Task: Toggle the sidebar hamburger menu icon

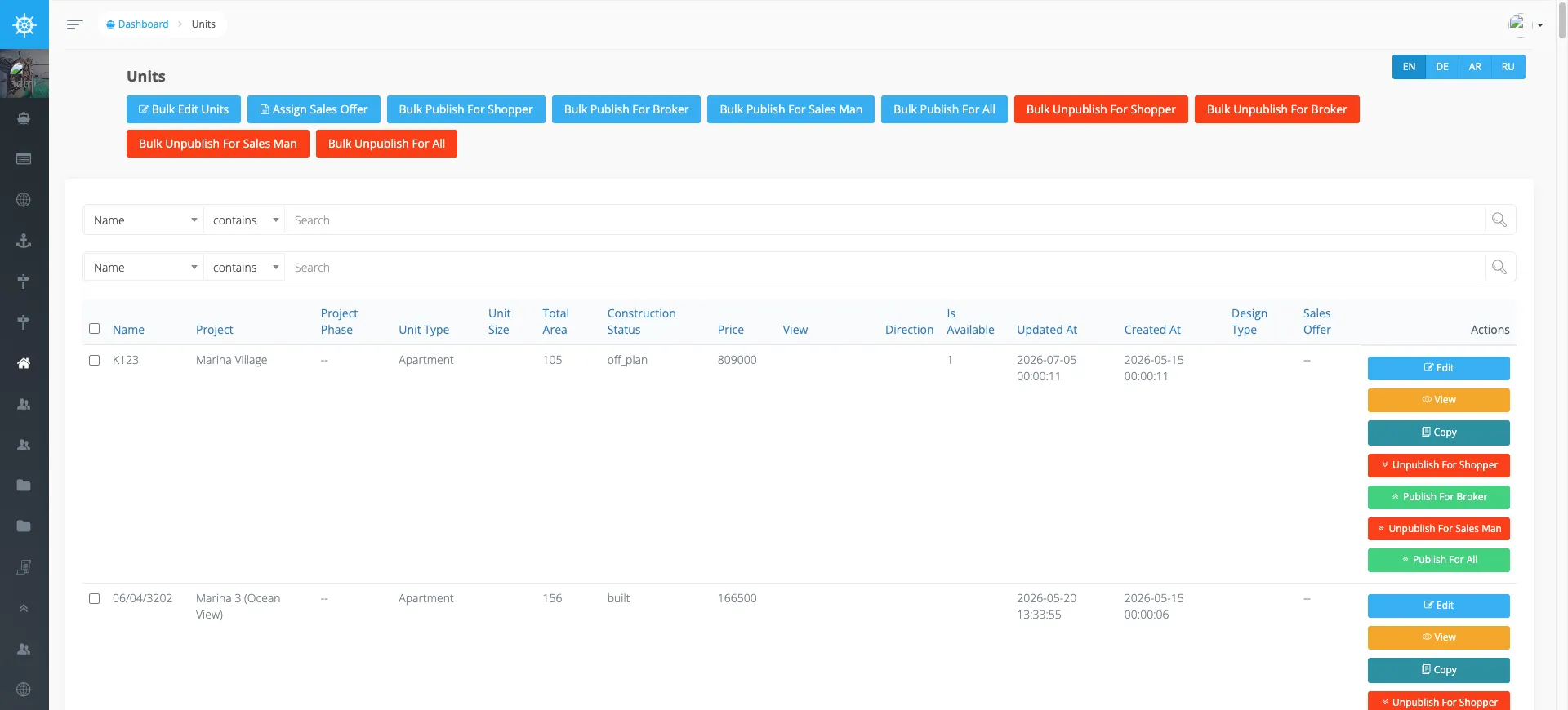Action: [x=74, y=24]
